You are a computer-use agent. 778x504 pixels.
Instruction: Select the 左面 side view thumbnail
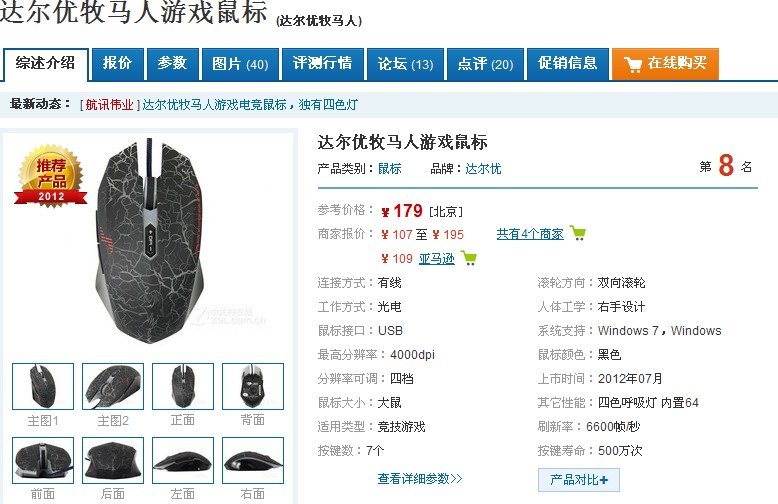(183, 460)
